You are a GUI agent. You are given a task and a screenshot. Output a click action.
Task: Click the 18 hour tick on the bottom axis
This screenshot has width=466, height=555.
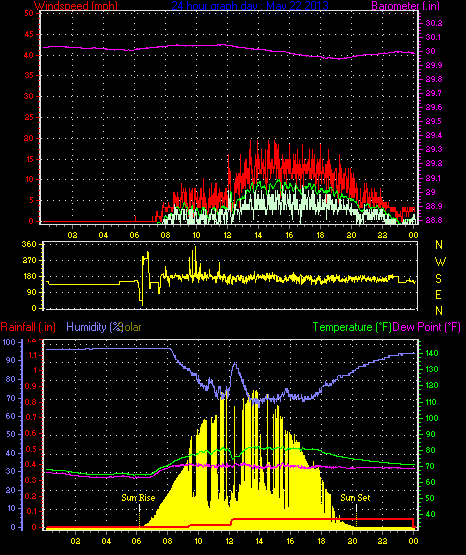pyautogui.click(x=321, y=541)
